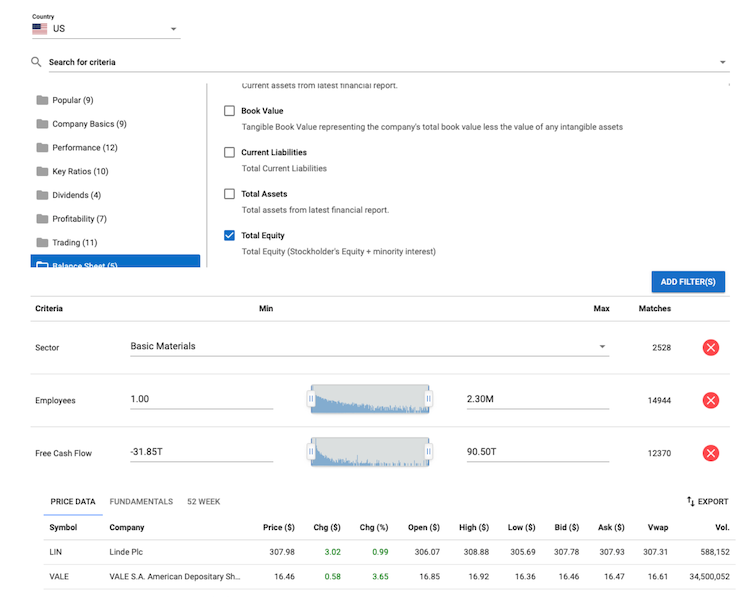Image resolution: width=750 pixels, height=597 pixels.
Task: Uncheck the Total Equity checkbox
Action: coord(230,235)
